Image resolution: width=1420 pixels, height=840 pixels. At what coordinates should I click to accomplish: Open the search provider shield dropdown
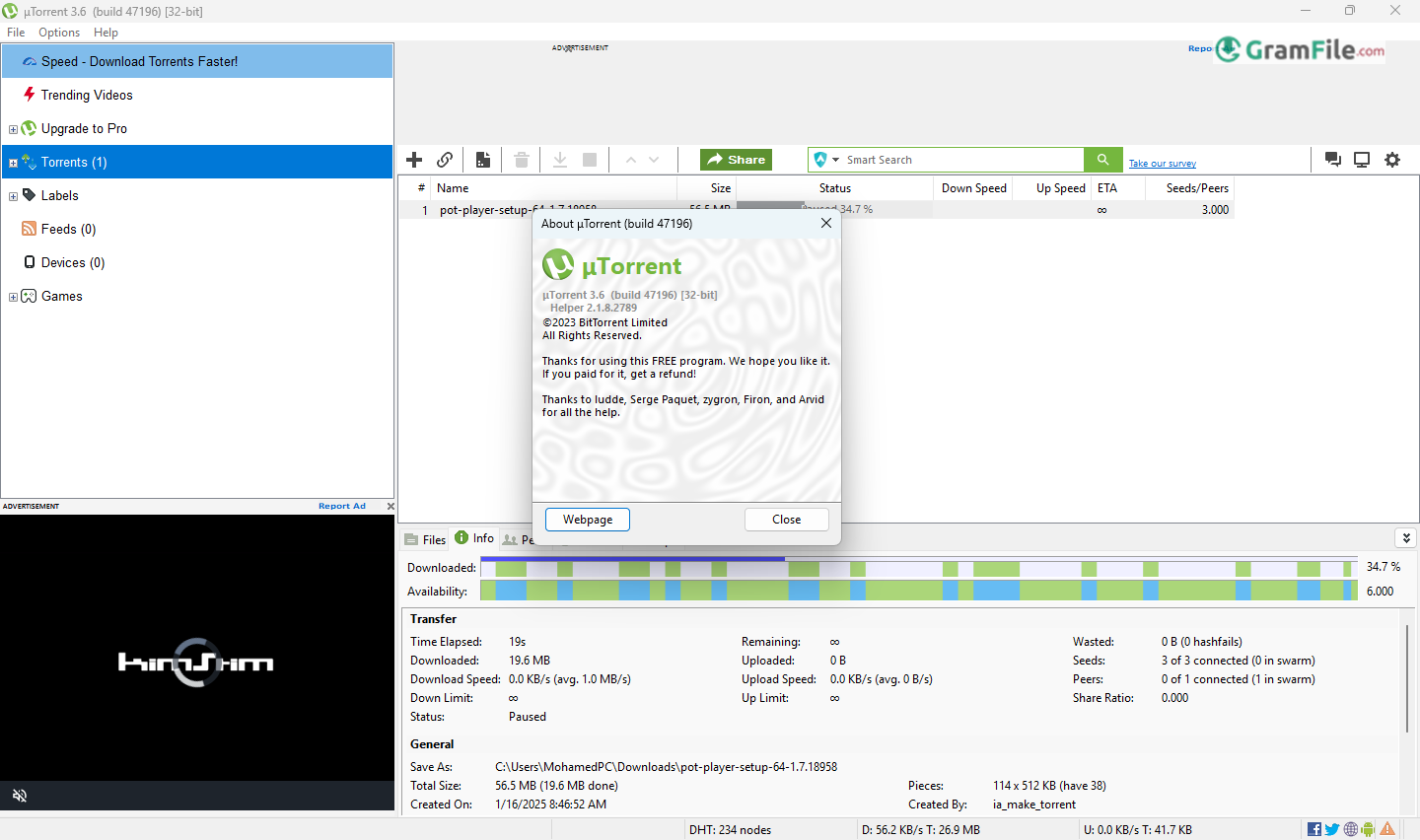pyautogui.click(x=826, y=160)
